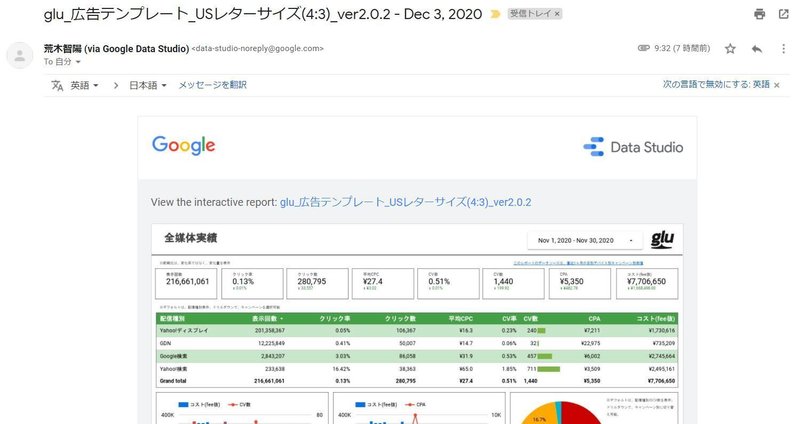This screenshot has width=800, height=424.
Task: Click the メッセージを翻訳 link
Action: [x=212, y=85]
